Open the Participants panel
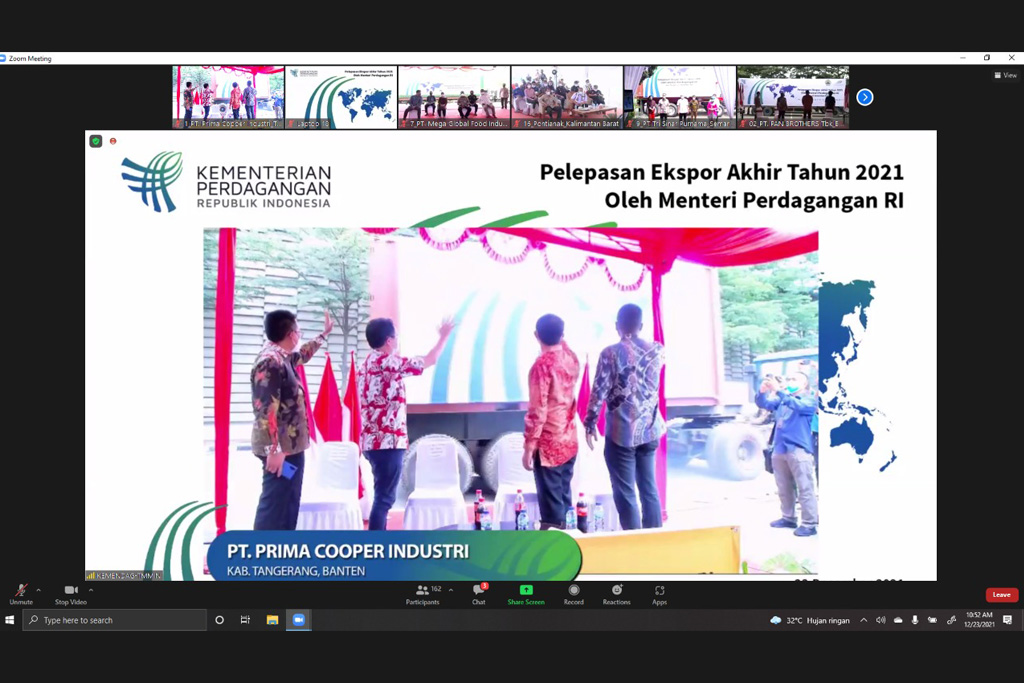The image size is (1024, 683). 423,592
